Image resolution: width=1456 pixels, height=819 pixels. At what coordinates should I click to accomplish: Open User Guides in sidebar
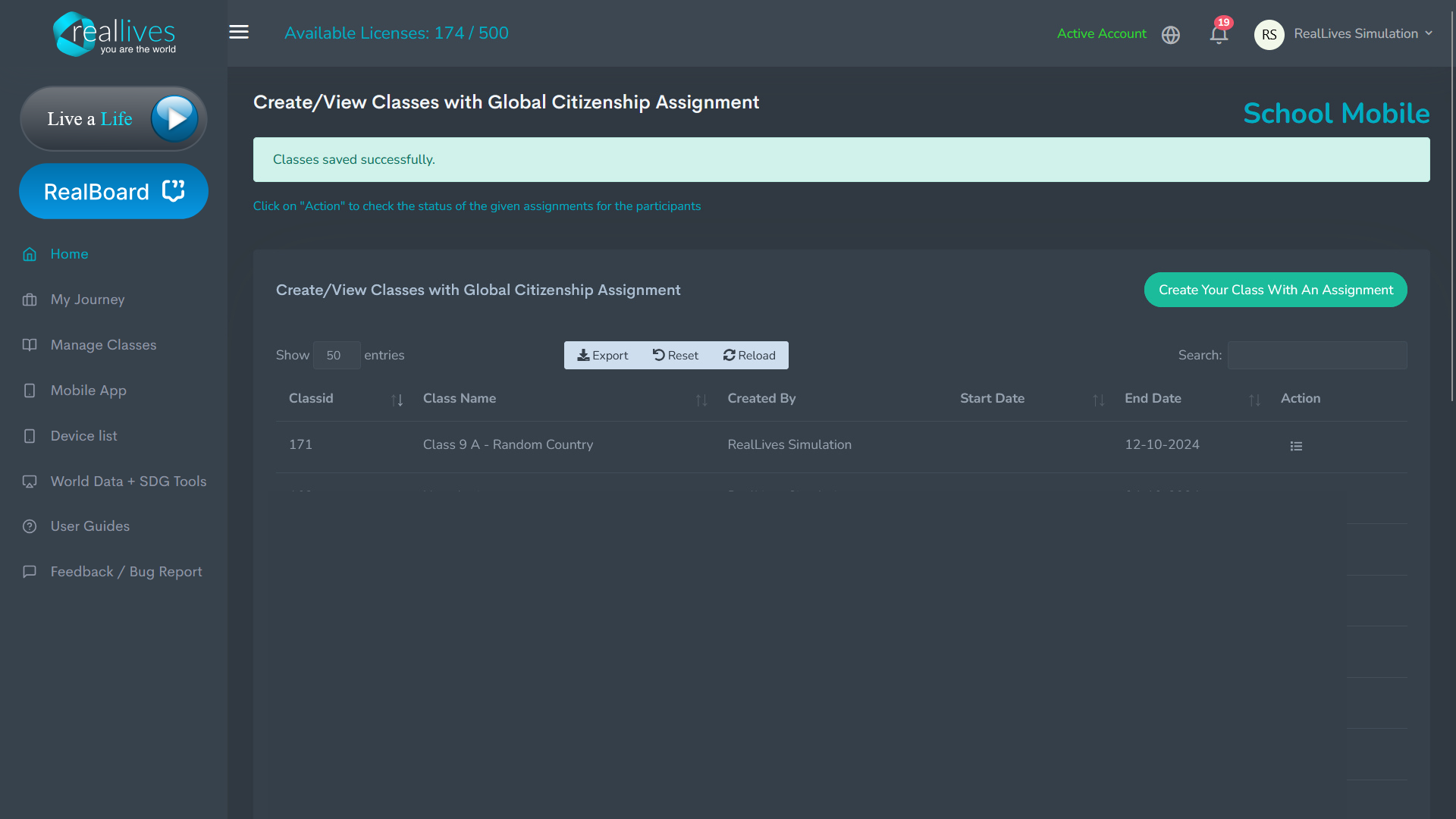(x=89, y=526)
